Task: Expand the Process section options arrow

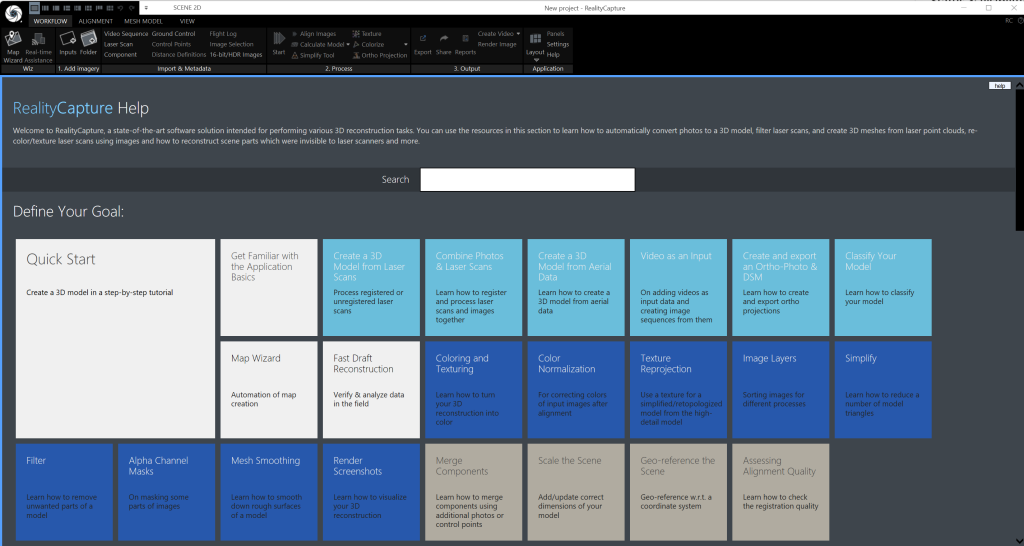Action: (406, 44)
